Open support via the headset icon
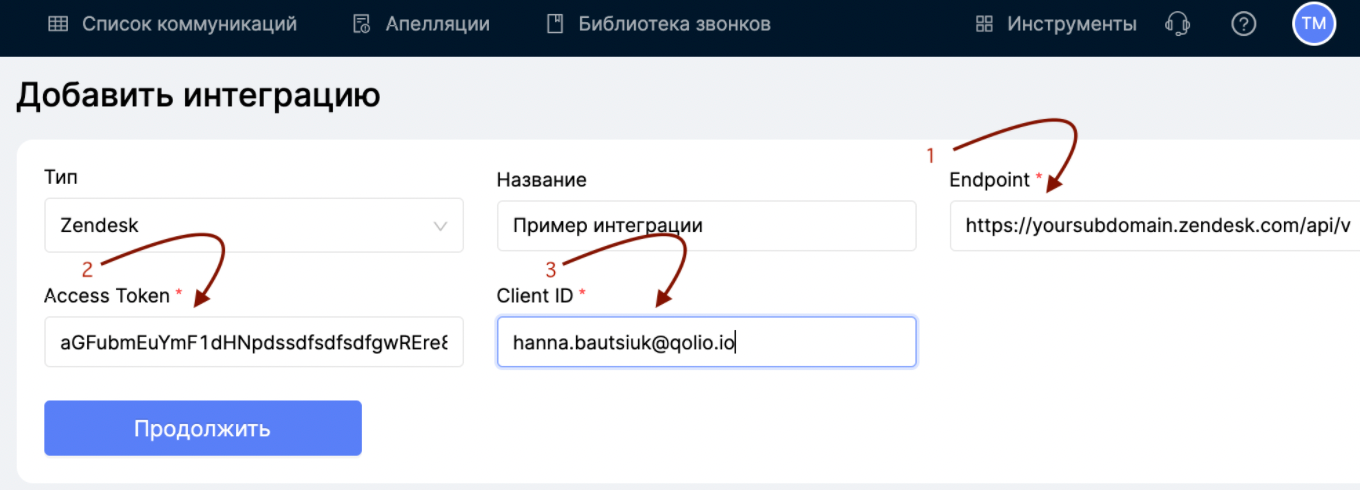1360x490 pixels. pos(1178,24)
